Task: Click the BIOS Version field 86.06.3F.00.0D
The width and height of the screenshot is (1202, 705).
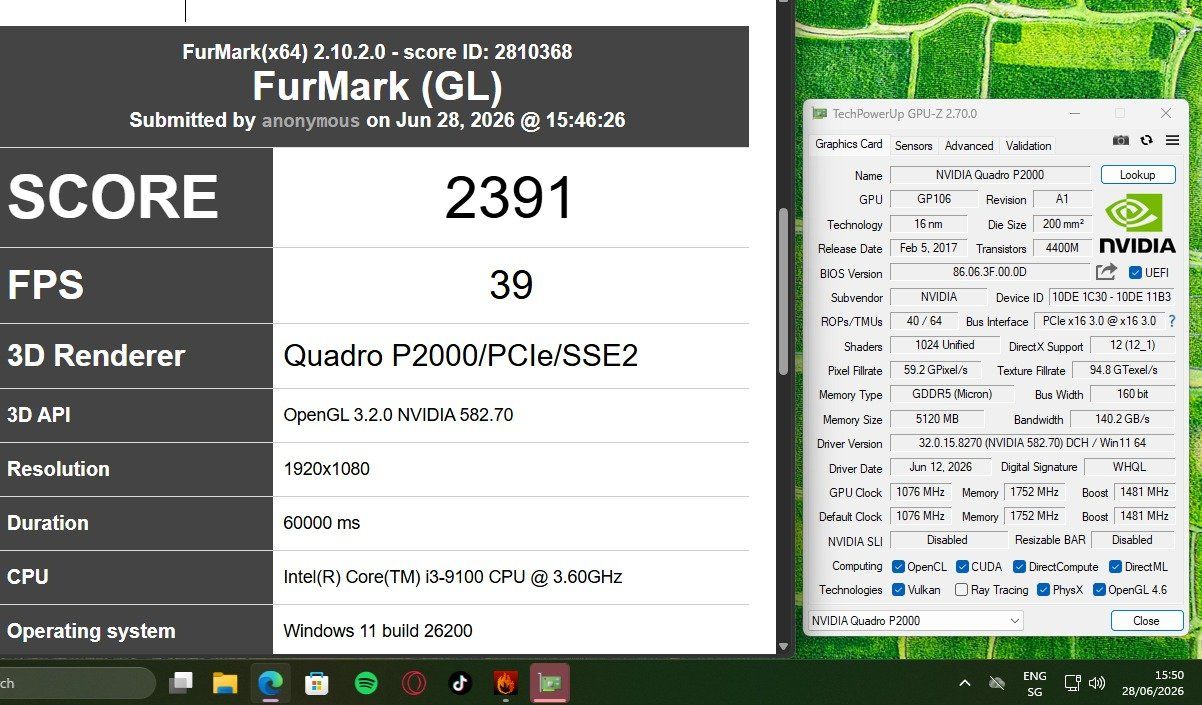Action: pos(990,272)
